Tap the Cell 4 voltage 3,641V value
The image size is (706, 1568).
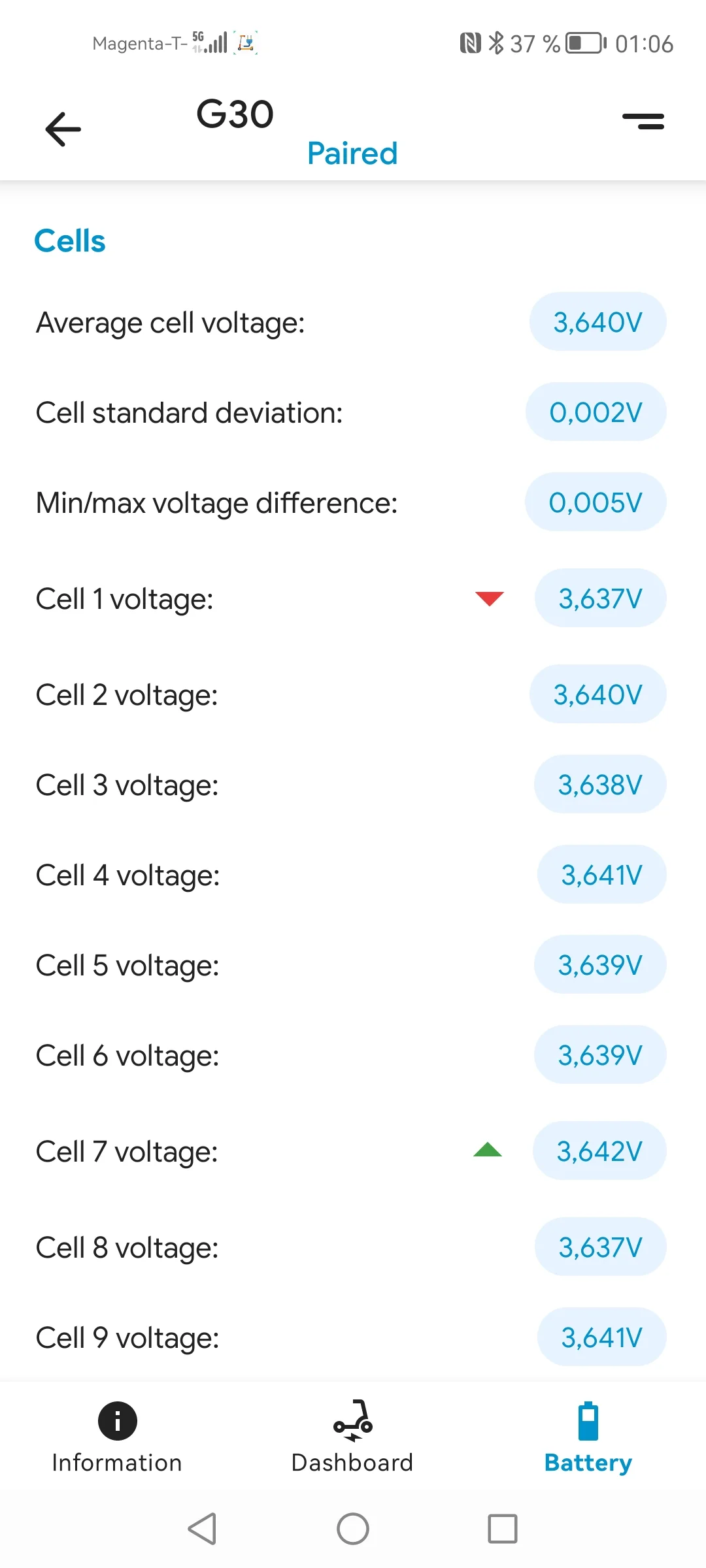tap(601, 875)
